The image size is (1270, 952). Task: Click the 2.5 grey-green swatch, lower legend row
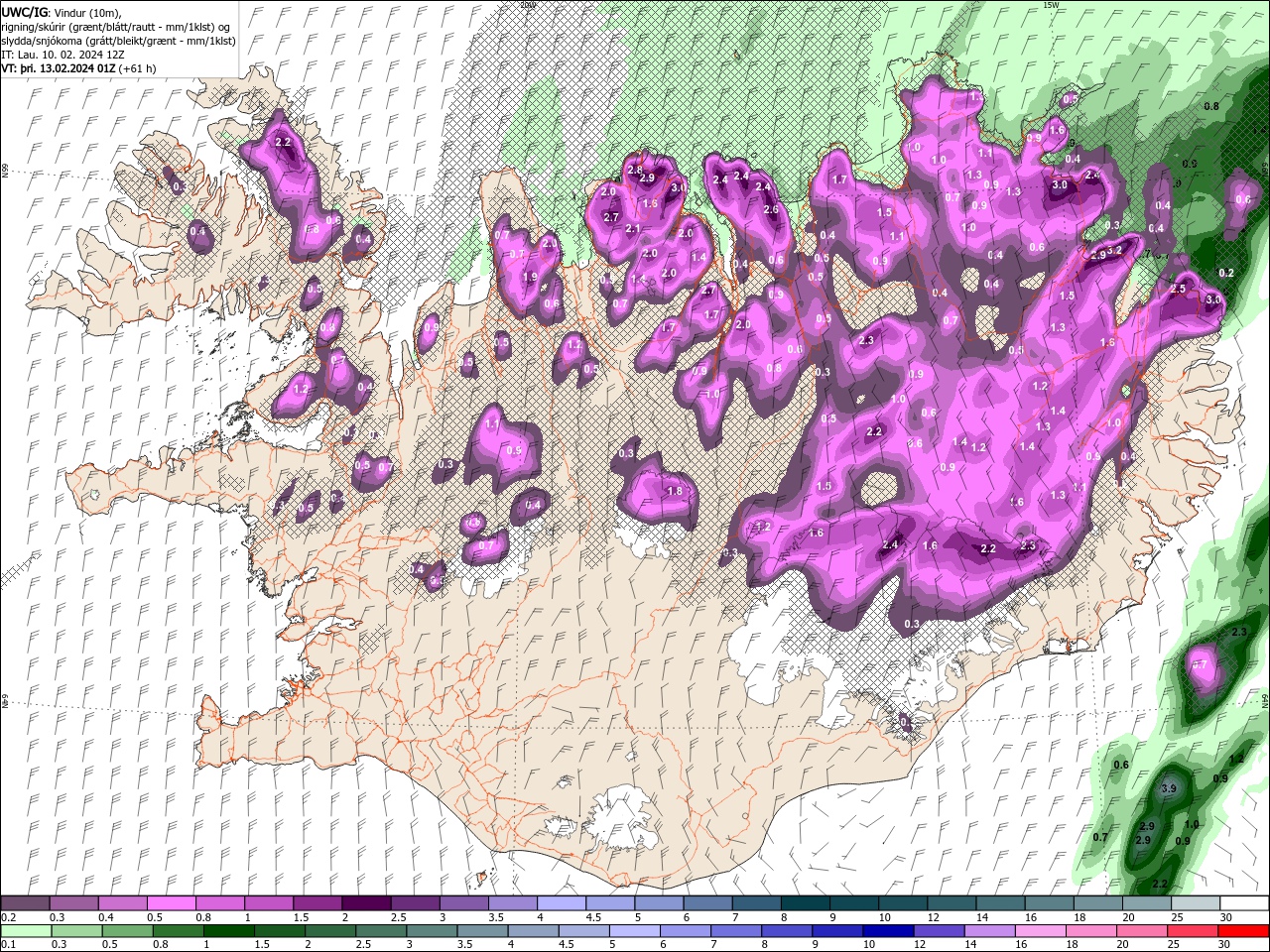coord(381,931)
